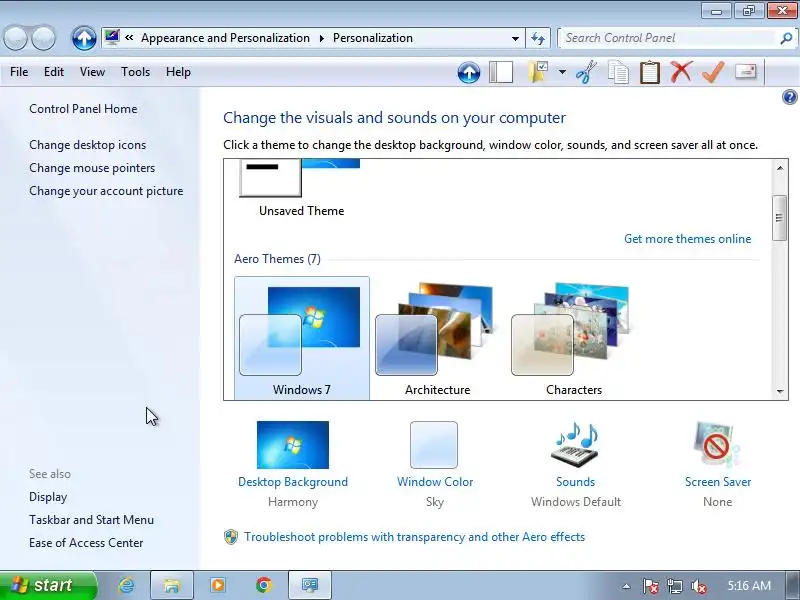The width and height of the screenshot is (800, 600).
Task: Click the 5:16 AM clock
Action: (749, 586)
